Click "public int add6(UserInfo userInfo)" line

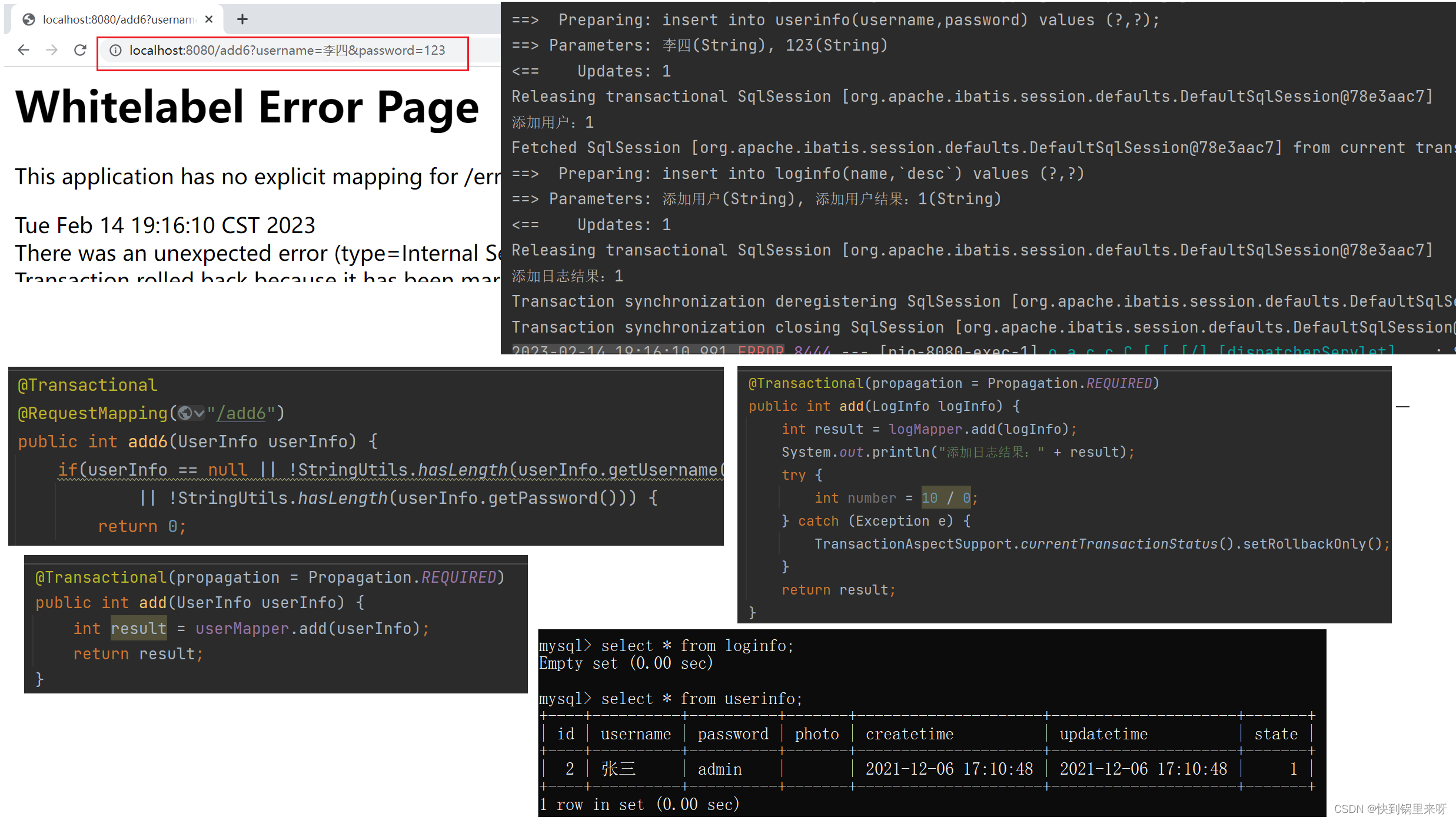198,441
